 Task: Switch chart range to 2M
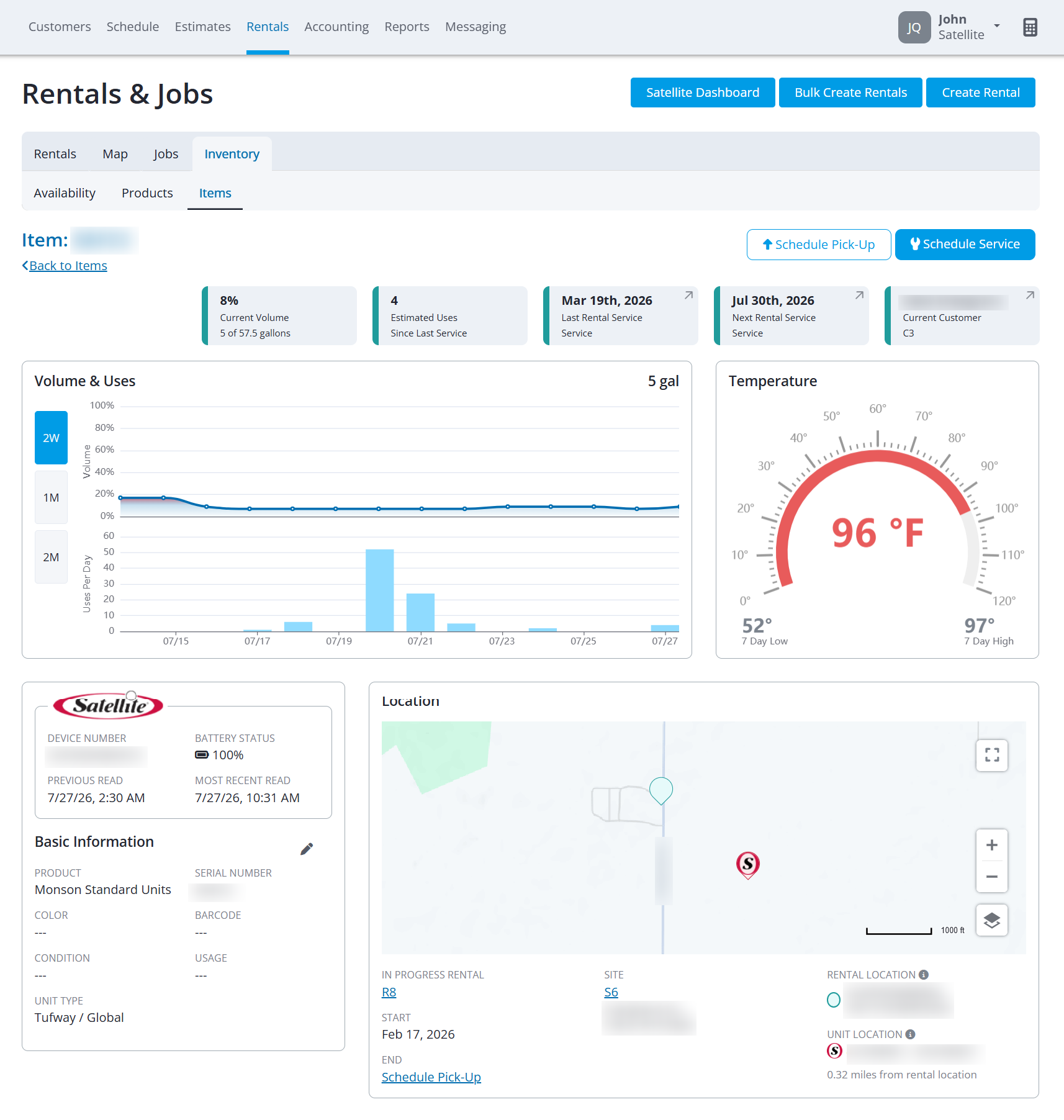(51, 557)
